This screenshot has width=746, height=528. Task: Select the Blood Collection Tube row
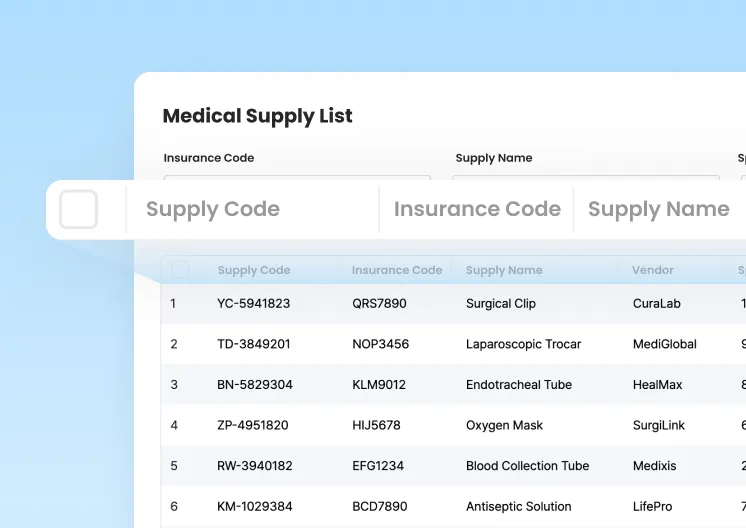pos(527,466)
